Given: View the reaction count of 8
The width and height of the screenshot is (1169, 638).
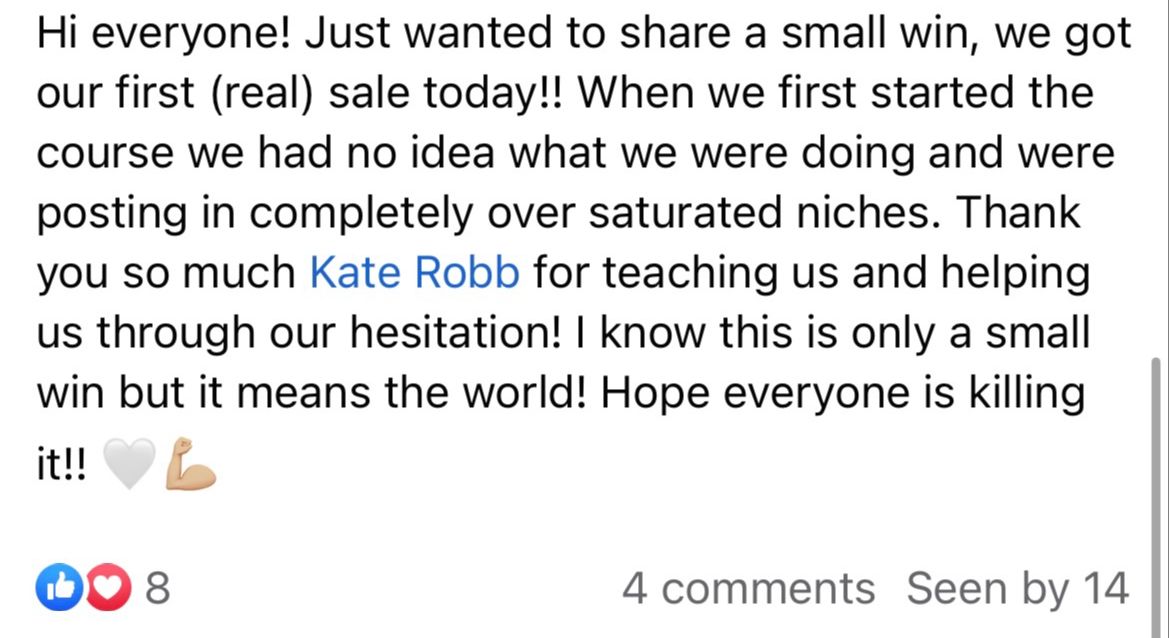Looking at the screenshot, I should click(x=158, y=588).
